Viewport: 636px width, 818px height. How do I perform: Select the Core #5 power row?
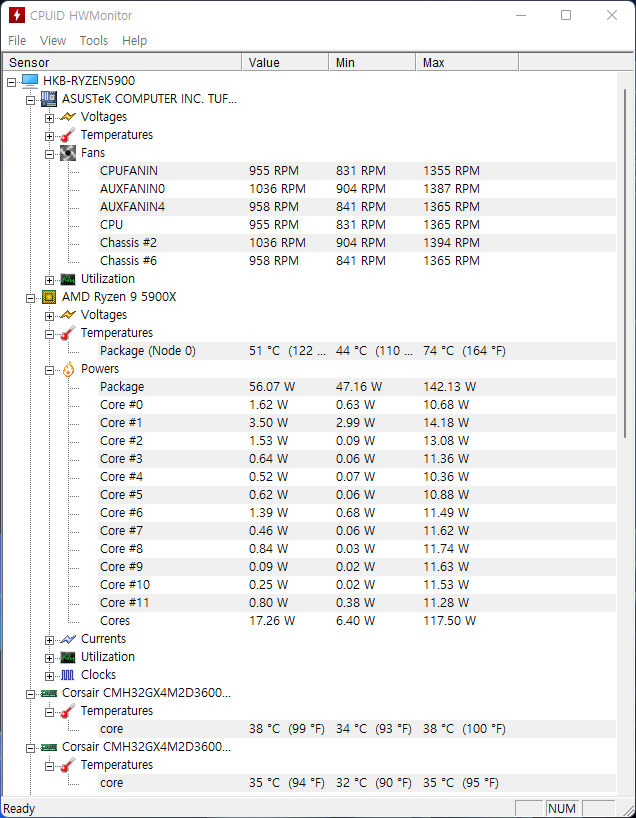(x=357, y=495)
